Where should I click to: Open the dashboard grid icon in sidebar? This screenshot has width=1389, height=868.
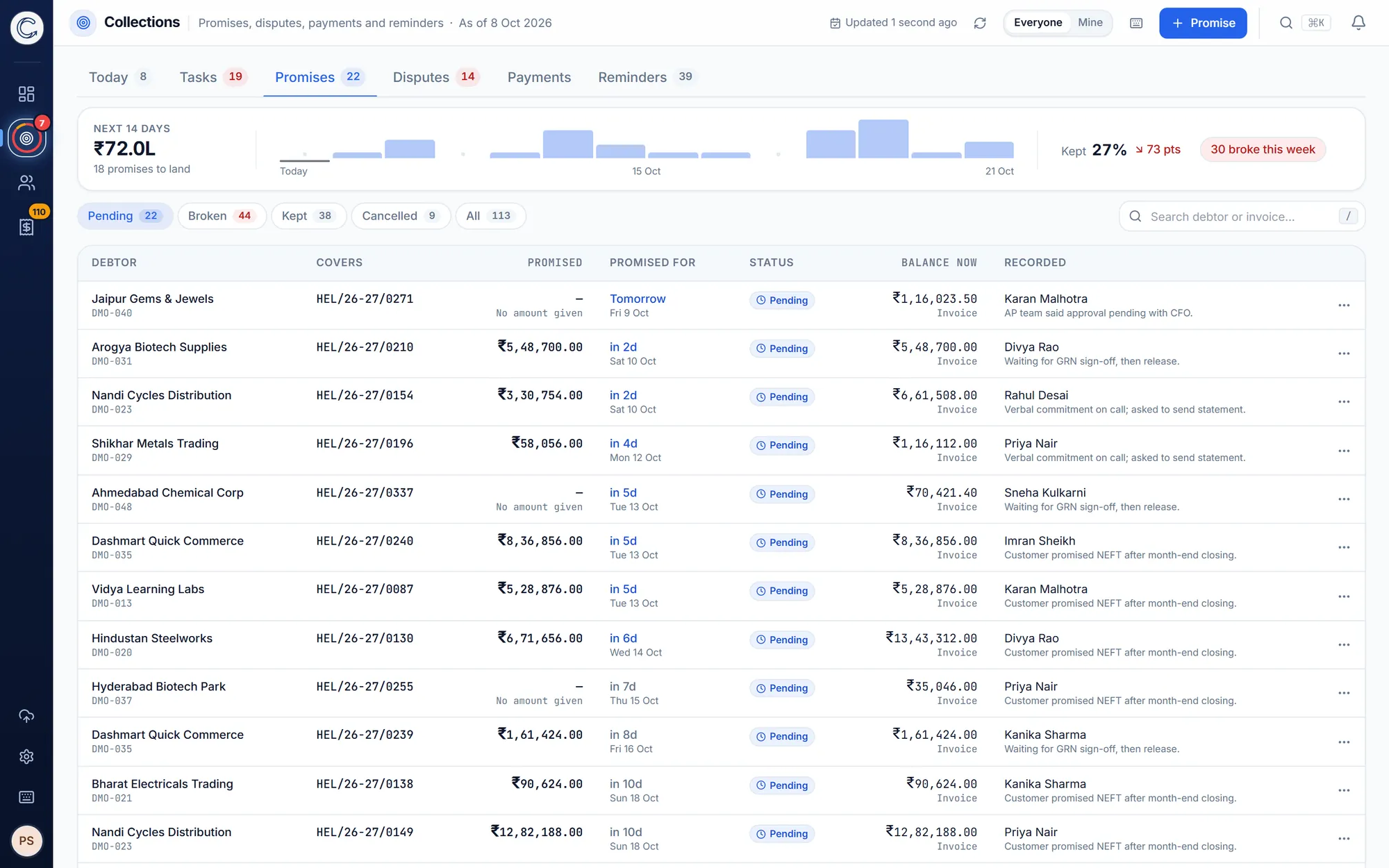(x=26, y=94)
